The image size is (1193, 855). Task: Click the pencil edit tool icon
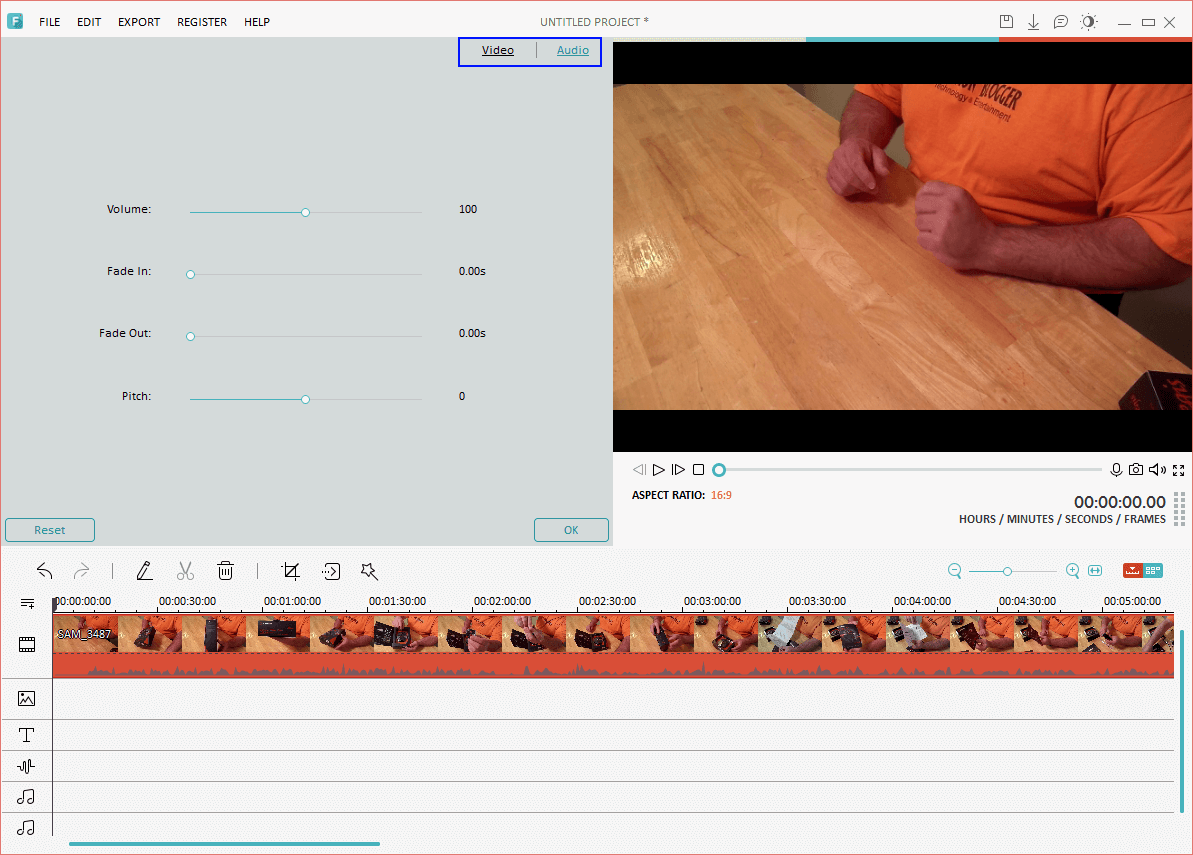pyautogui.click(x=144, y=571)
